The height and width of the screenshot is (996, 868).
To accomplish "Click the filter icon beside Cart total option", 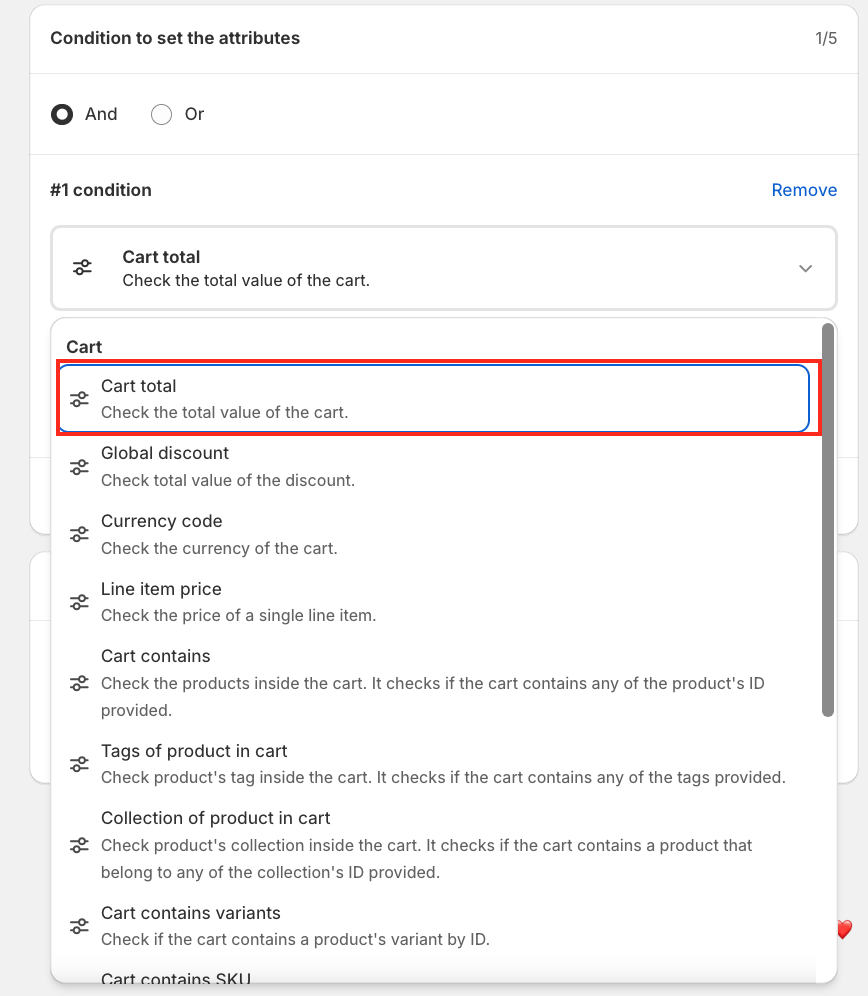I will point(79,399).
